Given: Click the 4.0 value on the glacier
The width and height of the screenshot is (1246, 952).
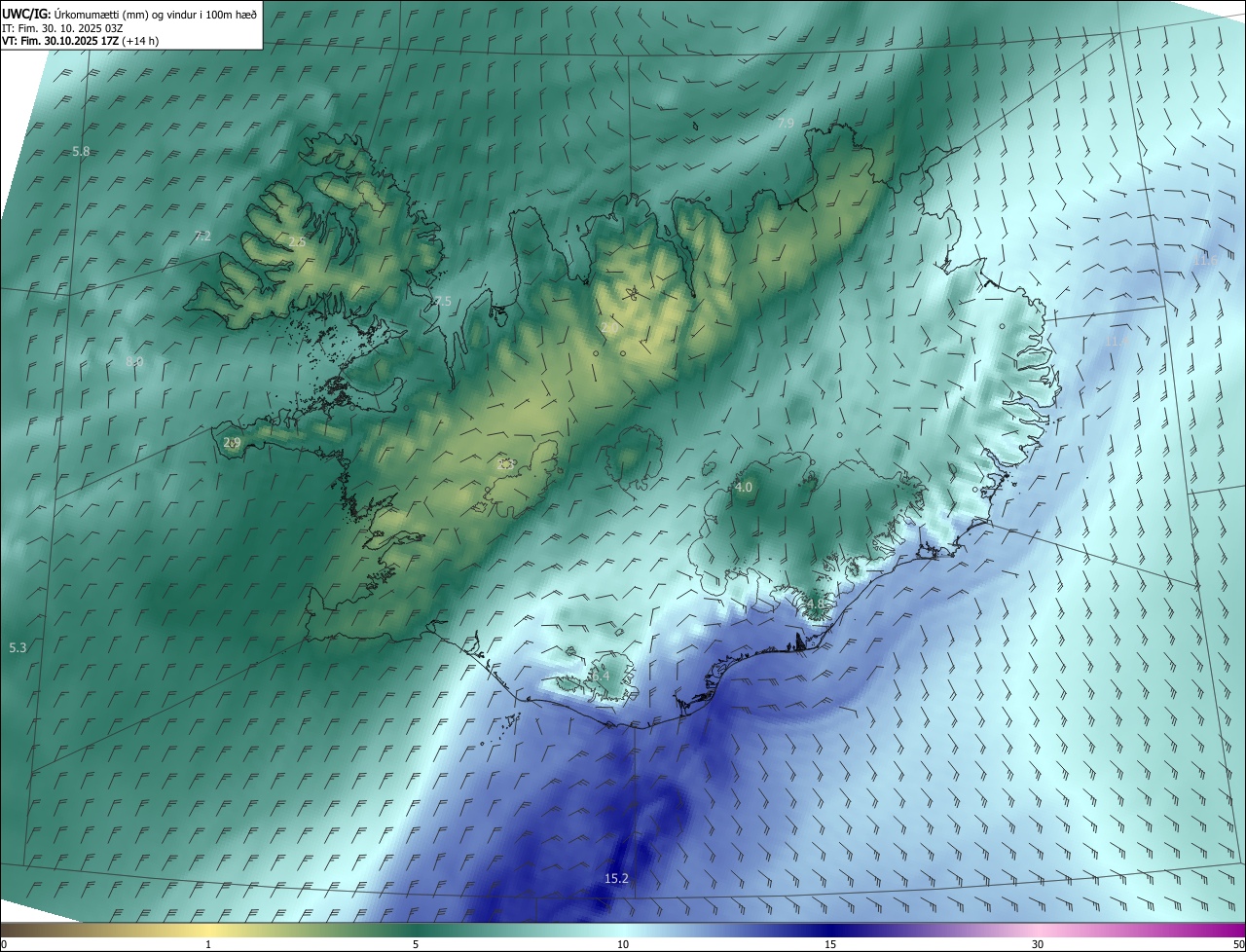Looking at the screenshot, I should point(744,488).
